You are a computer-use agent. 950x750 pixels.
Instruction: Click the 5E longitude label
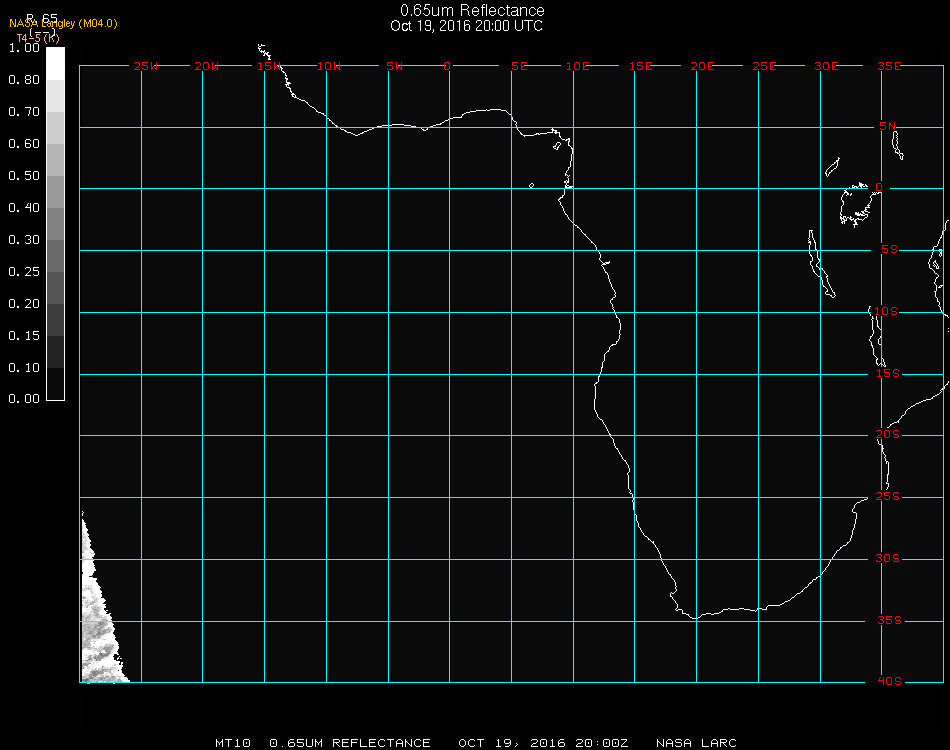pos(519,66)
